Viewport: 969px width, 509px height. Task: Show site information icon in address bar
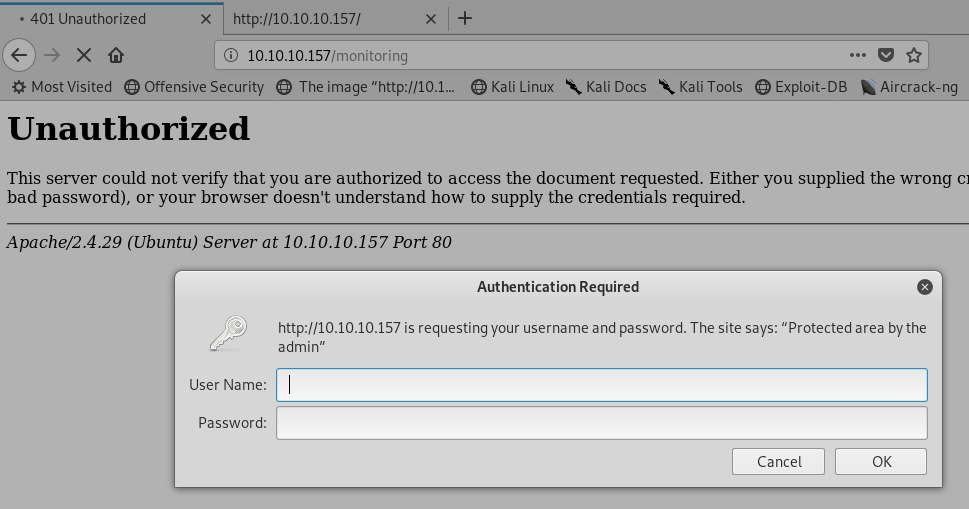coord(231,56)
